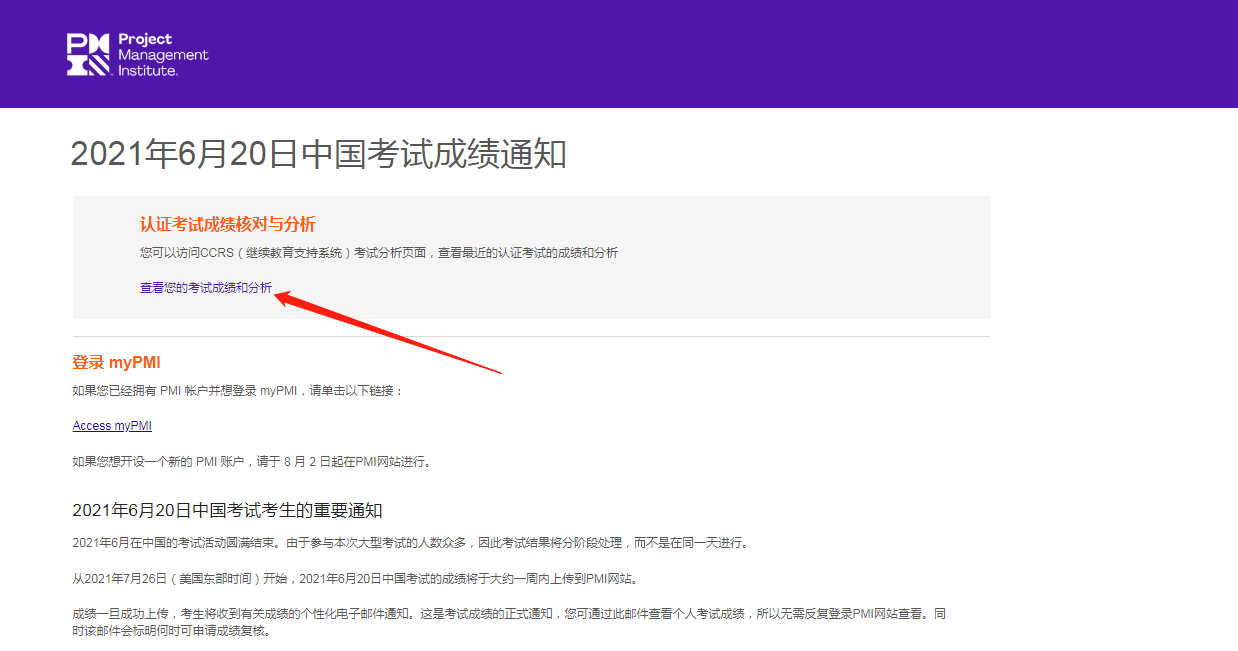Click the paragraph starting 2021年6月在中国的考试活动圆满结束
The image size is (1238, 651).
pos(410,543)
